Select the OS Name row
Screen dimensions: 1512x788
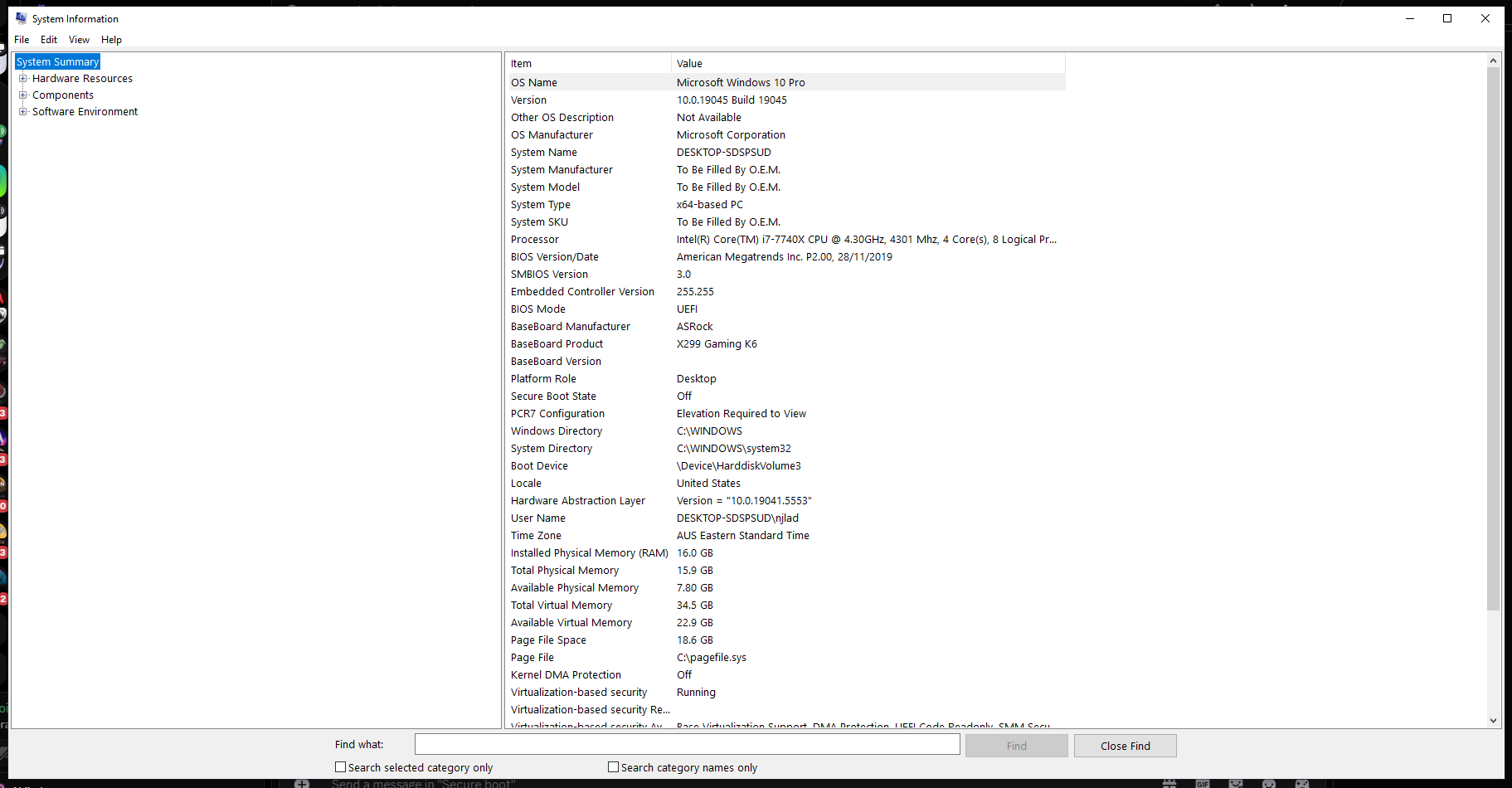click(787, 82)
